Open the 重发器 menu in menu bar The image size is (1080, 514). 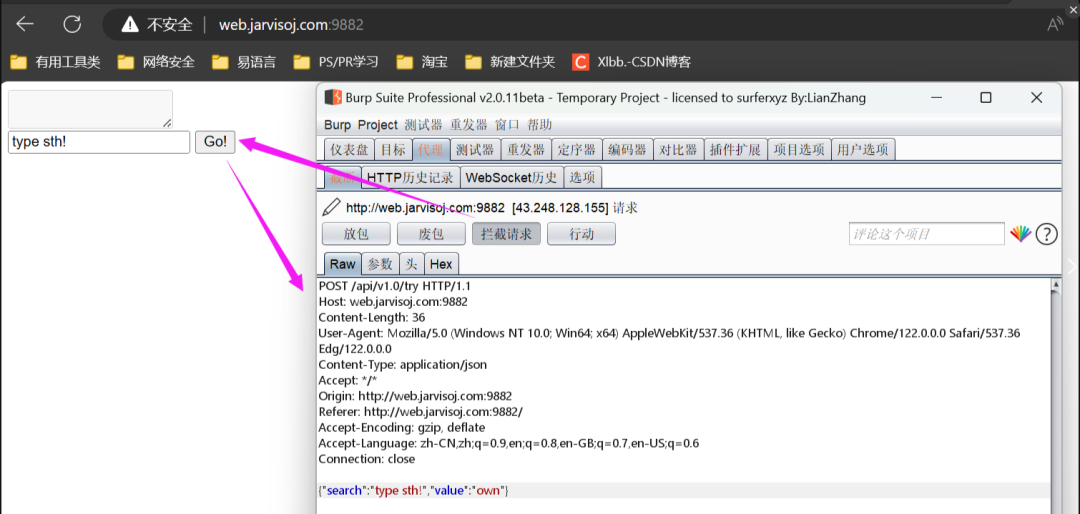click(x=468, y=125)
